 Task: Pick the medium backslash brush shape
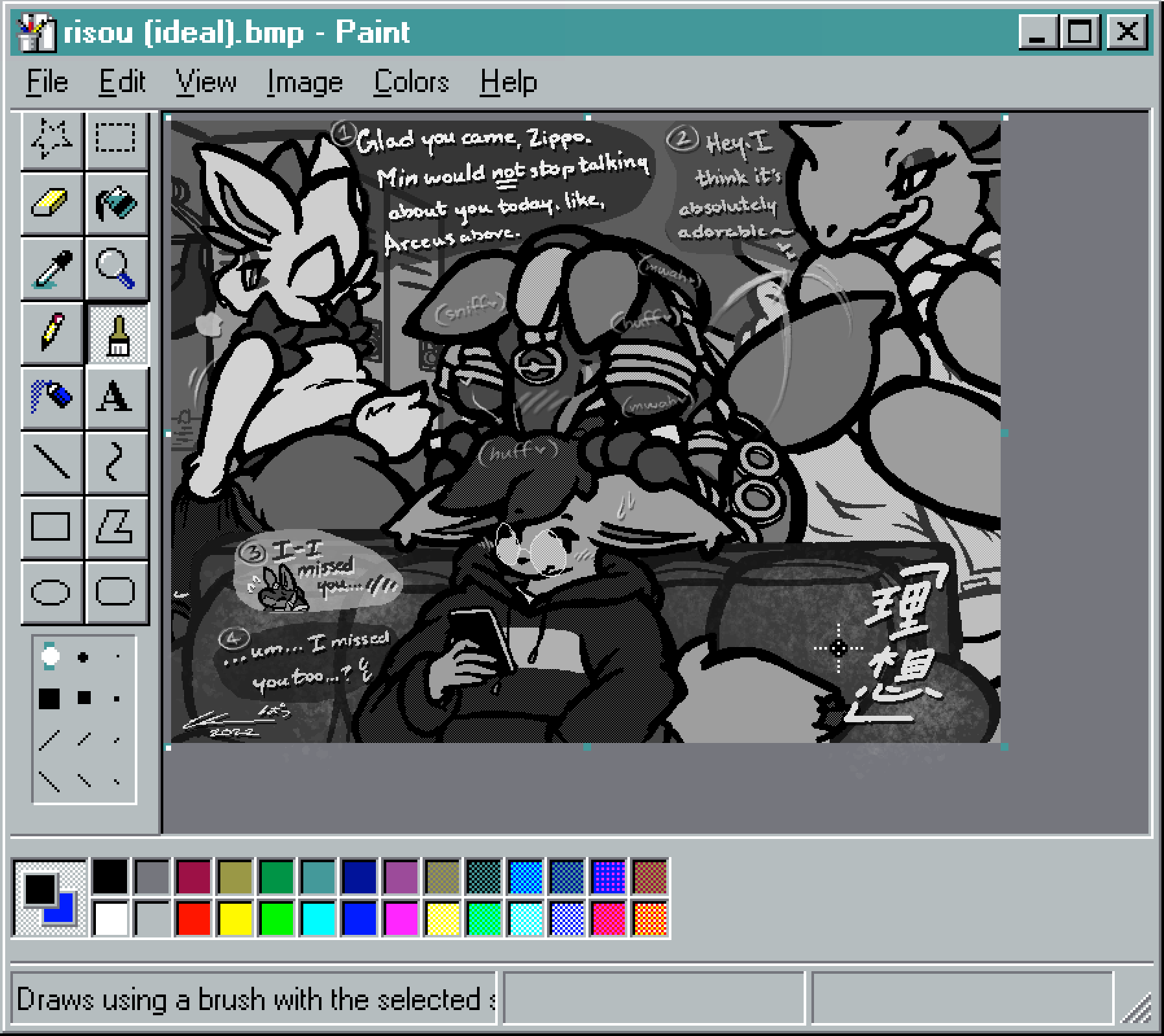tap(84, 780)
